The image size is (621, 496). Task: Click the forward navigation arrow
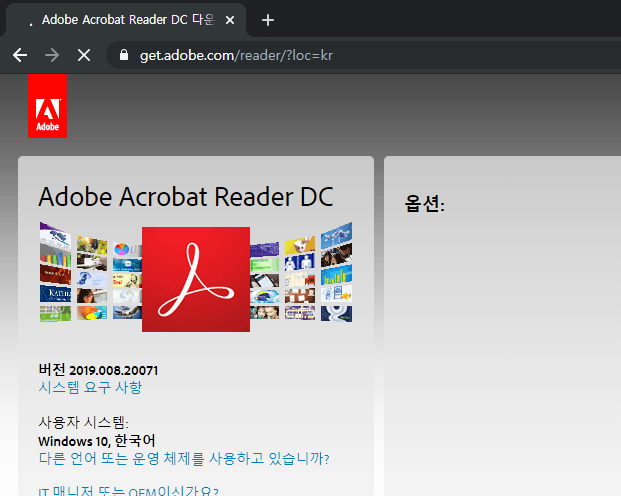tap(52, 55)
